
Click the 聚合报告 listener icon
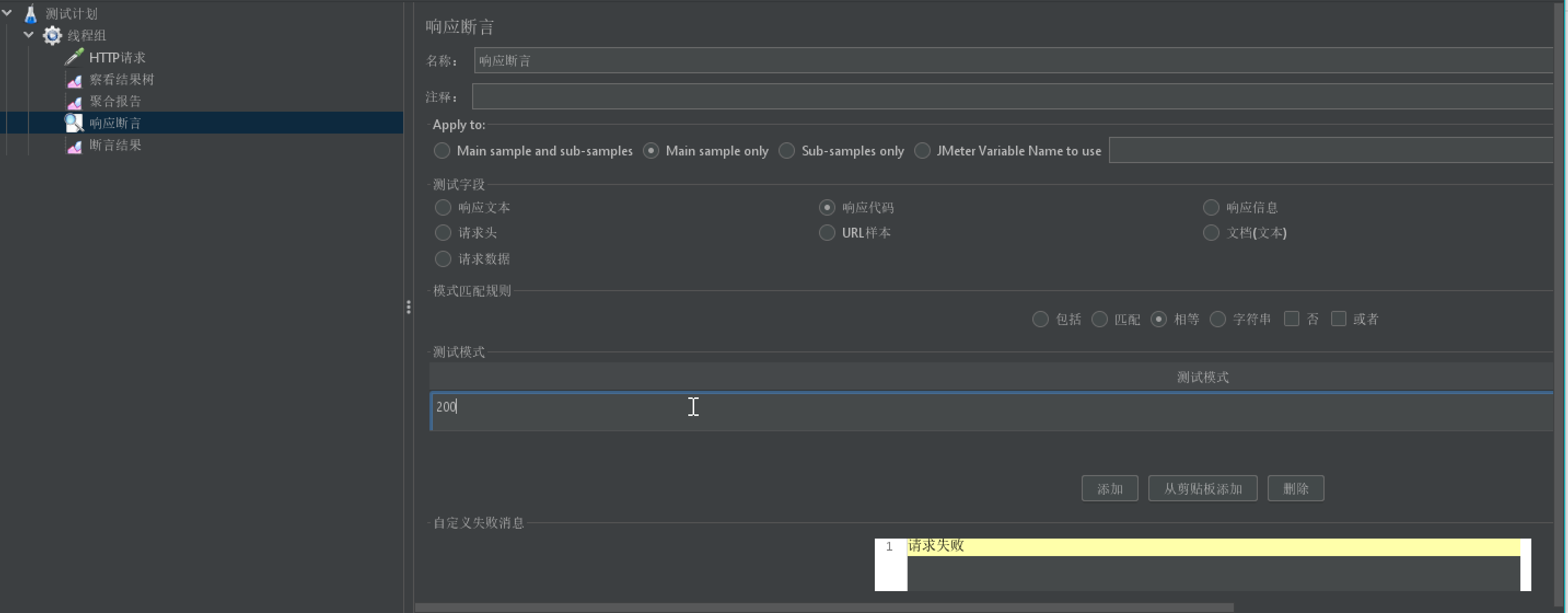point(74,102)
